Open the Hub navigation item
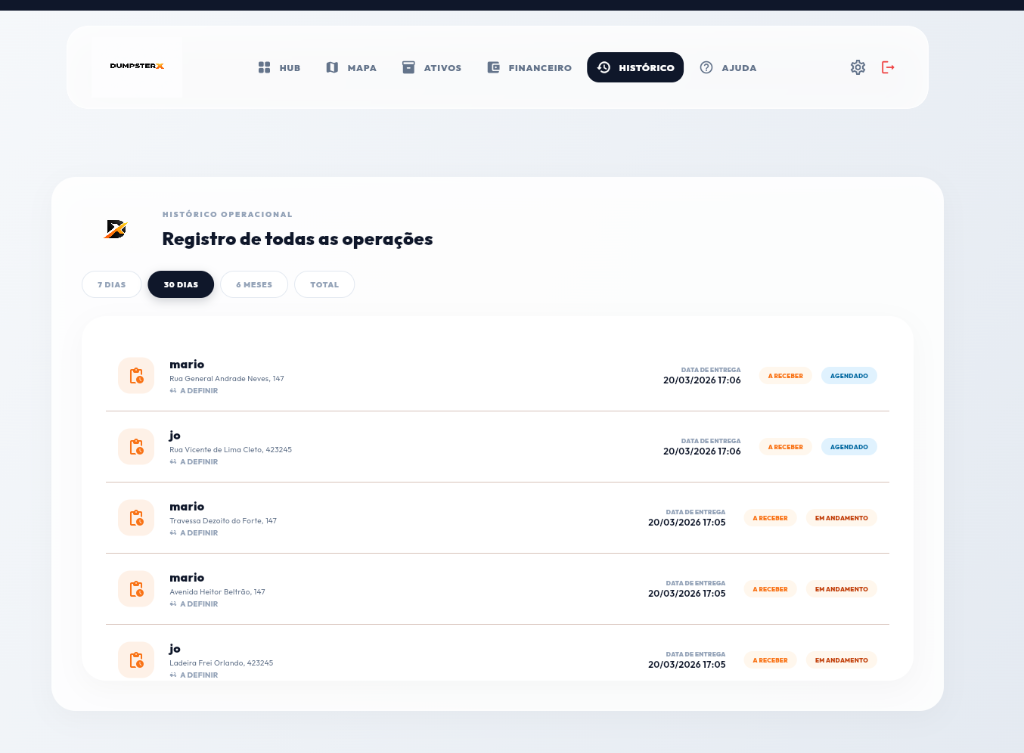Screen dimensions: 1024x753 click(279, 68)
